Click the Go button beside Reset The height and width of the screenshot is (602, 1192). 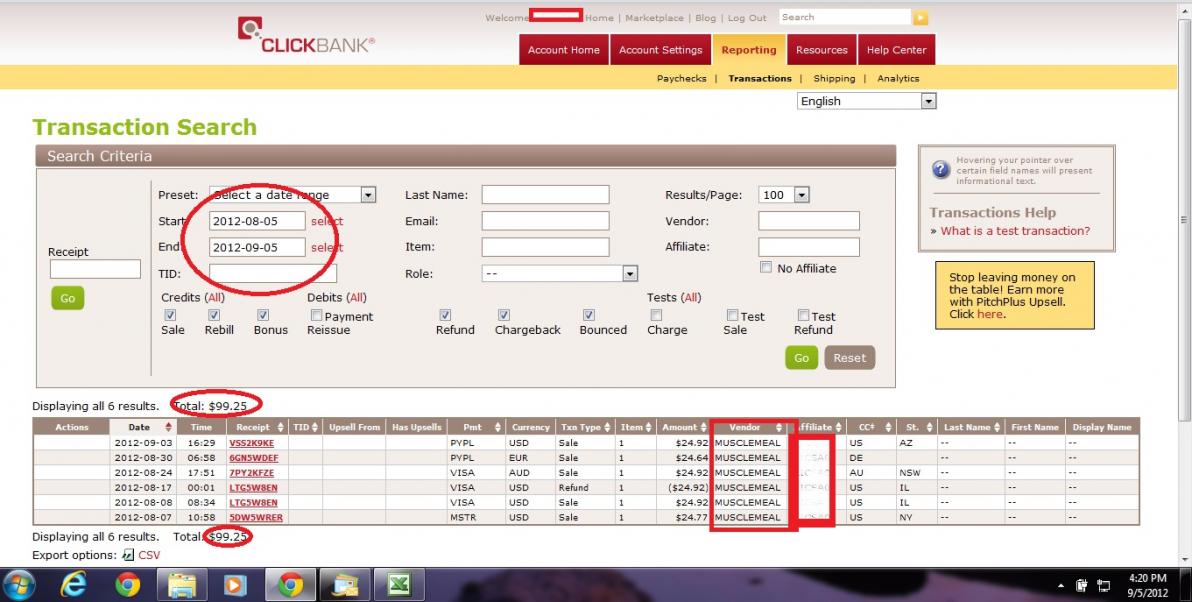tap(801, 357)
